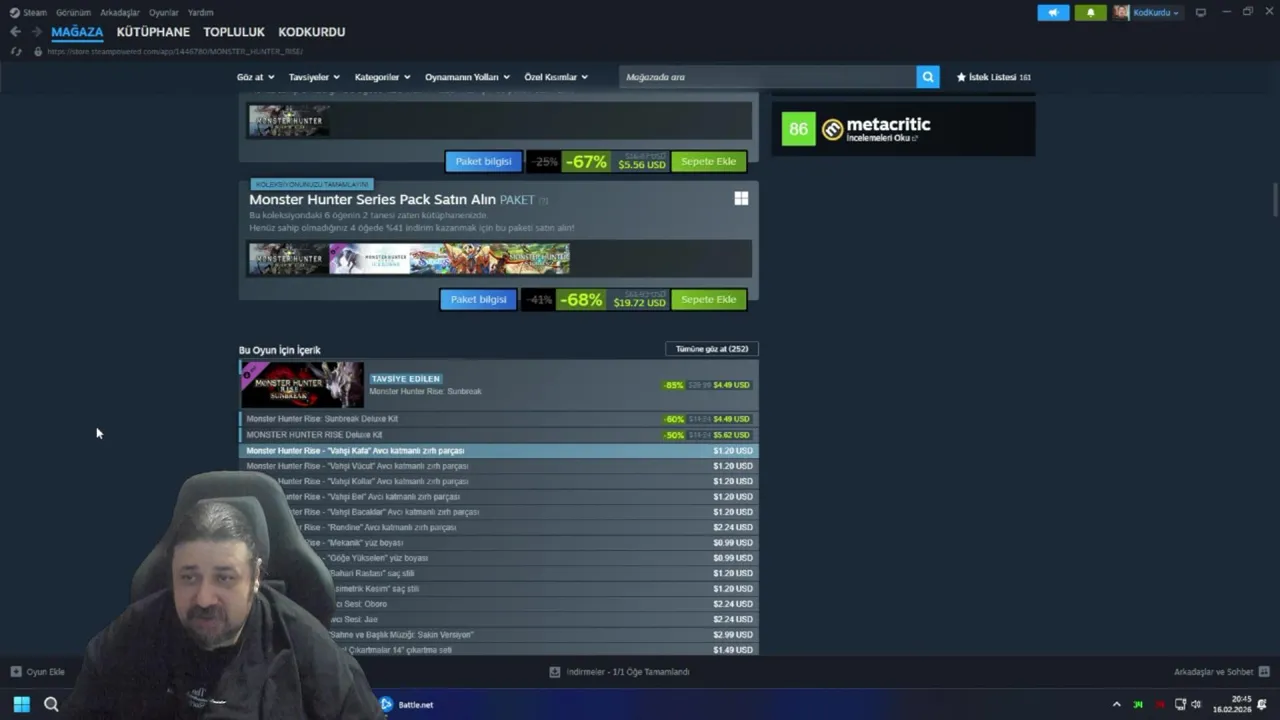Select the "Vahşi Vücut" armor DLC row
The width and height of the screenshot is (1280, 720).
click(498, 466)
